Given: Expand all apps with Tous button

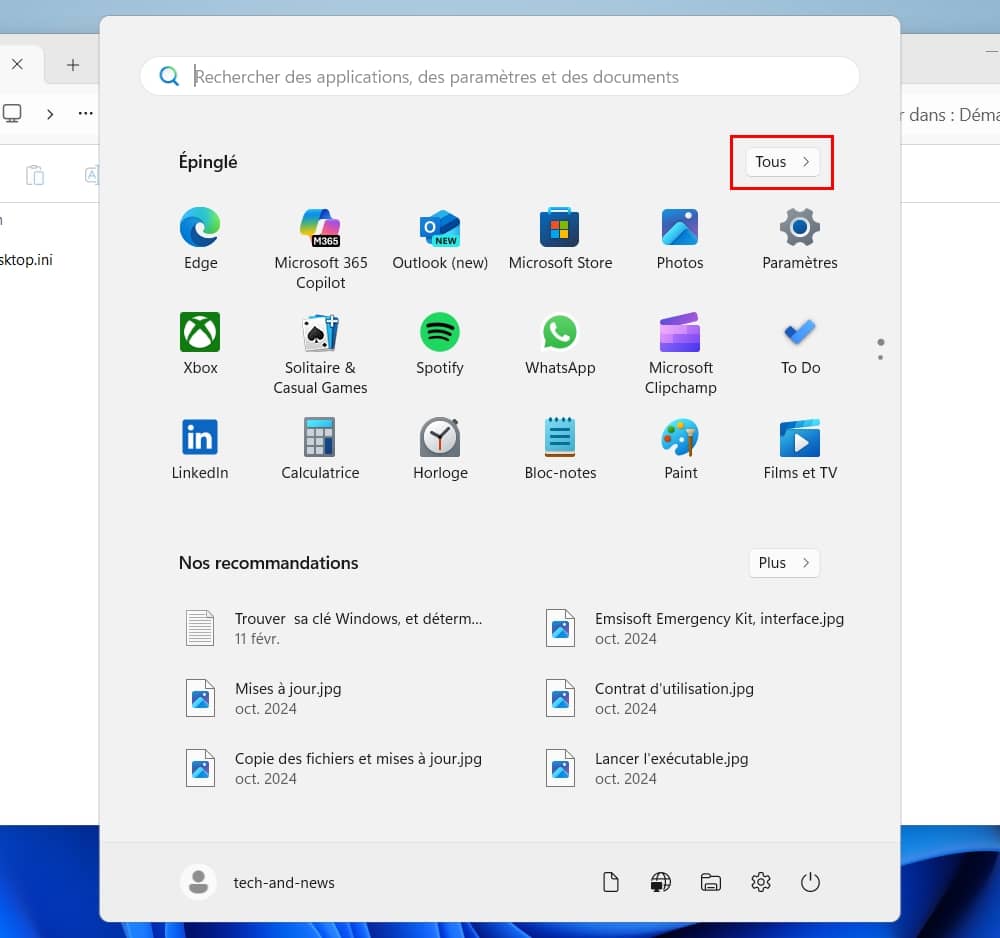Looking at the screenshot, I should coord(783,162).
